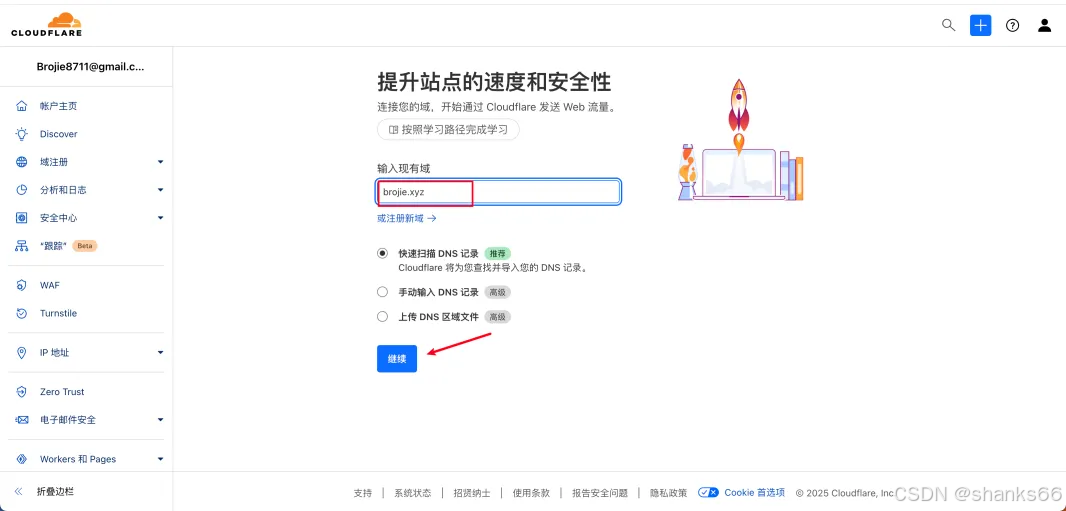Open Cookie 首选项 link text
The image size is (1066, 511).
pos(755,493)
